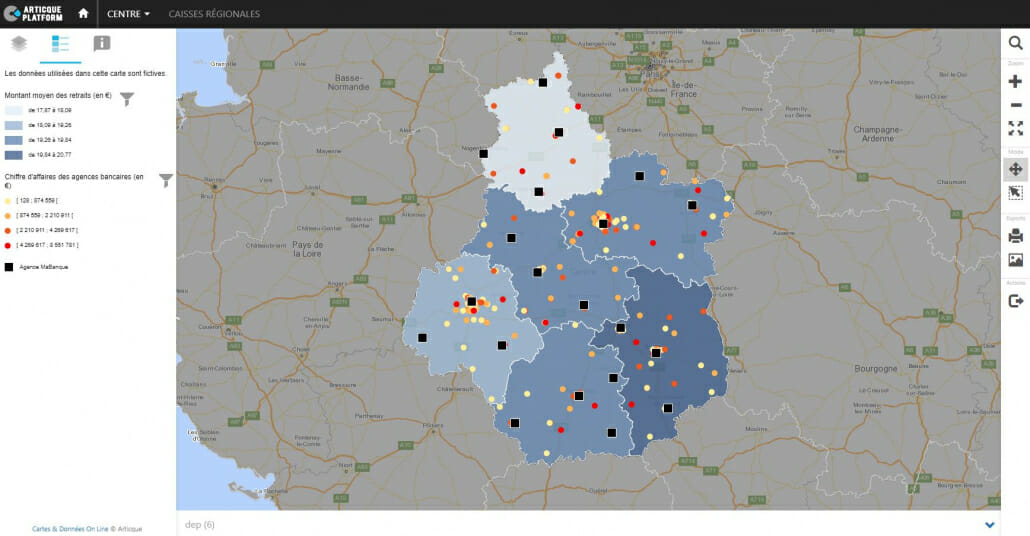
Task: Zoom in with the plus button
Action: click(1015, 81)
